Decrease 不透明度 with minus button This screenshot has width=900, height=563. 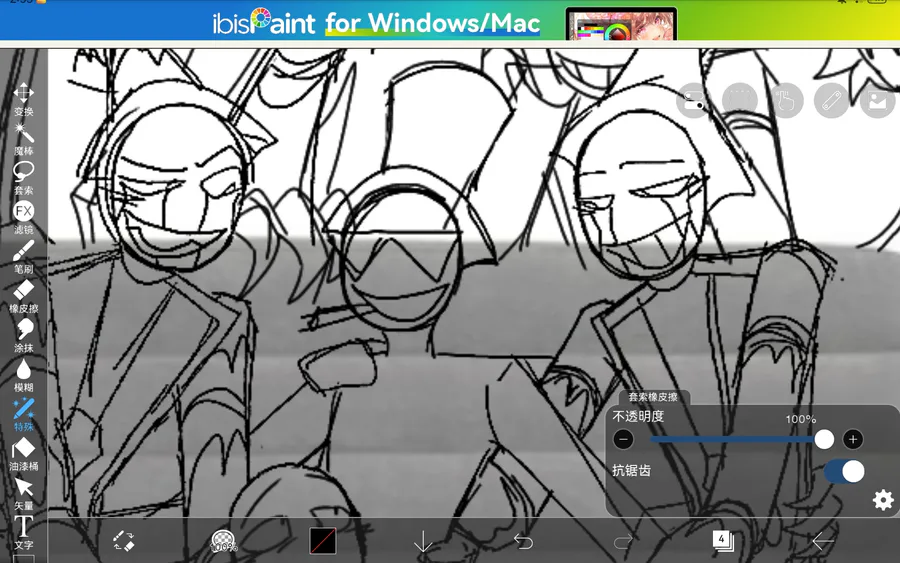(x=623, y=440)
